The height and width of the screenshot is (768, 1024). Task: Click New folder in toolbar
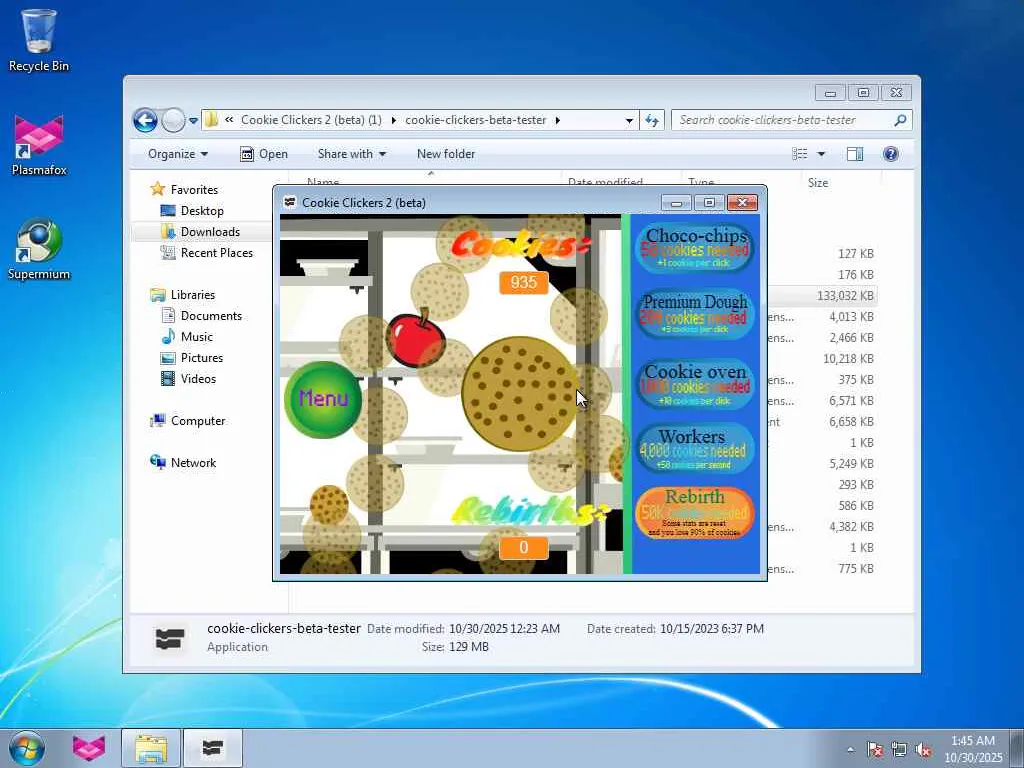coord(446,154)
